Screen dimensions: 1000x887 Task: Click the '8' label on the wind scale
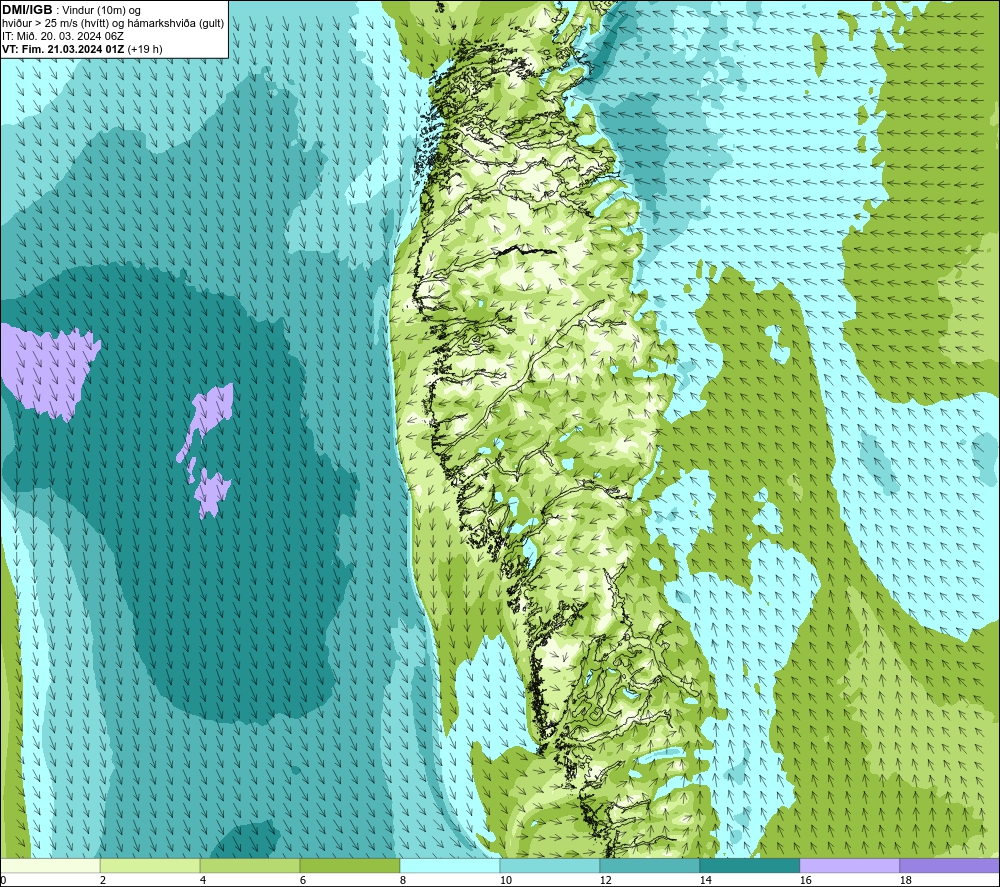point(403,880)
